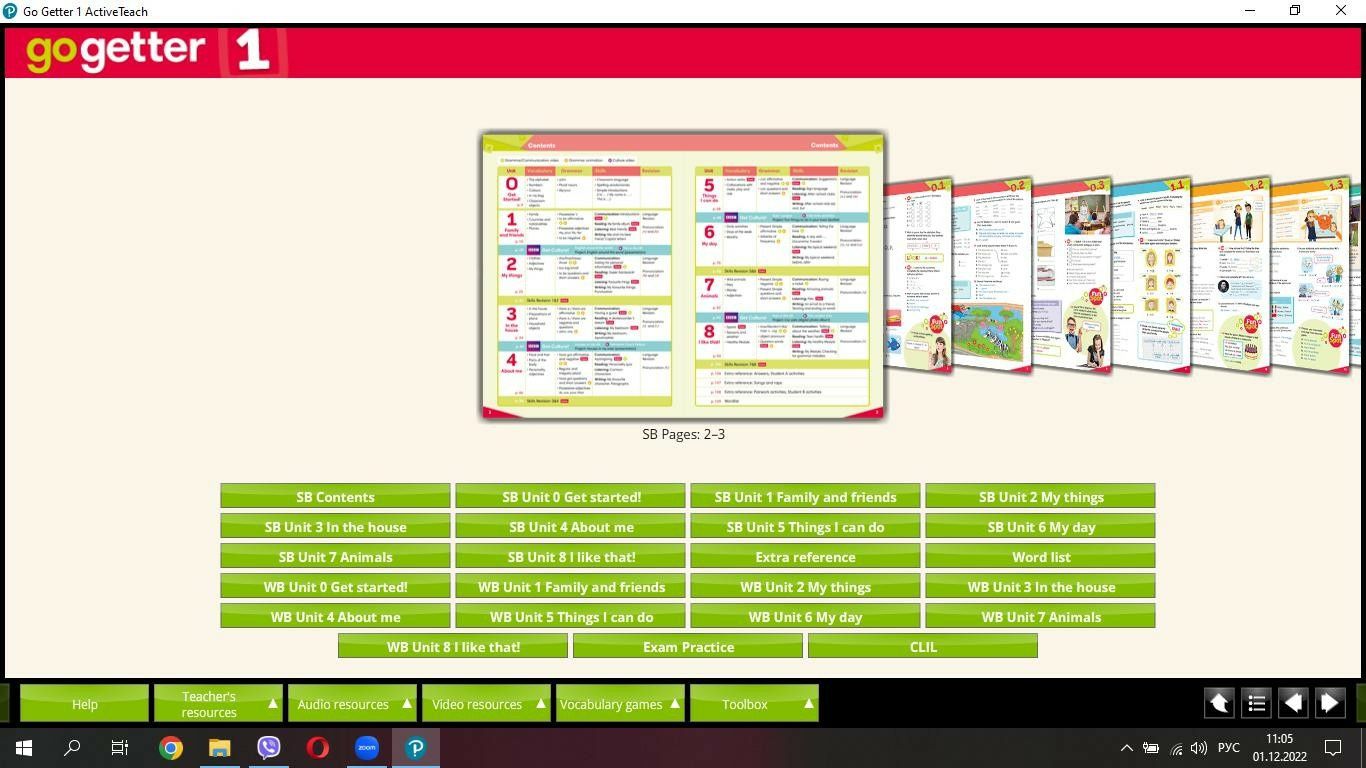Screen dimensions: 1366x768
Task: Open volume control in tray
Action: click(1199, 747)
